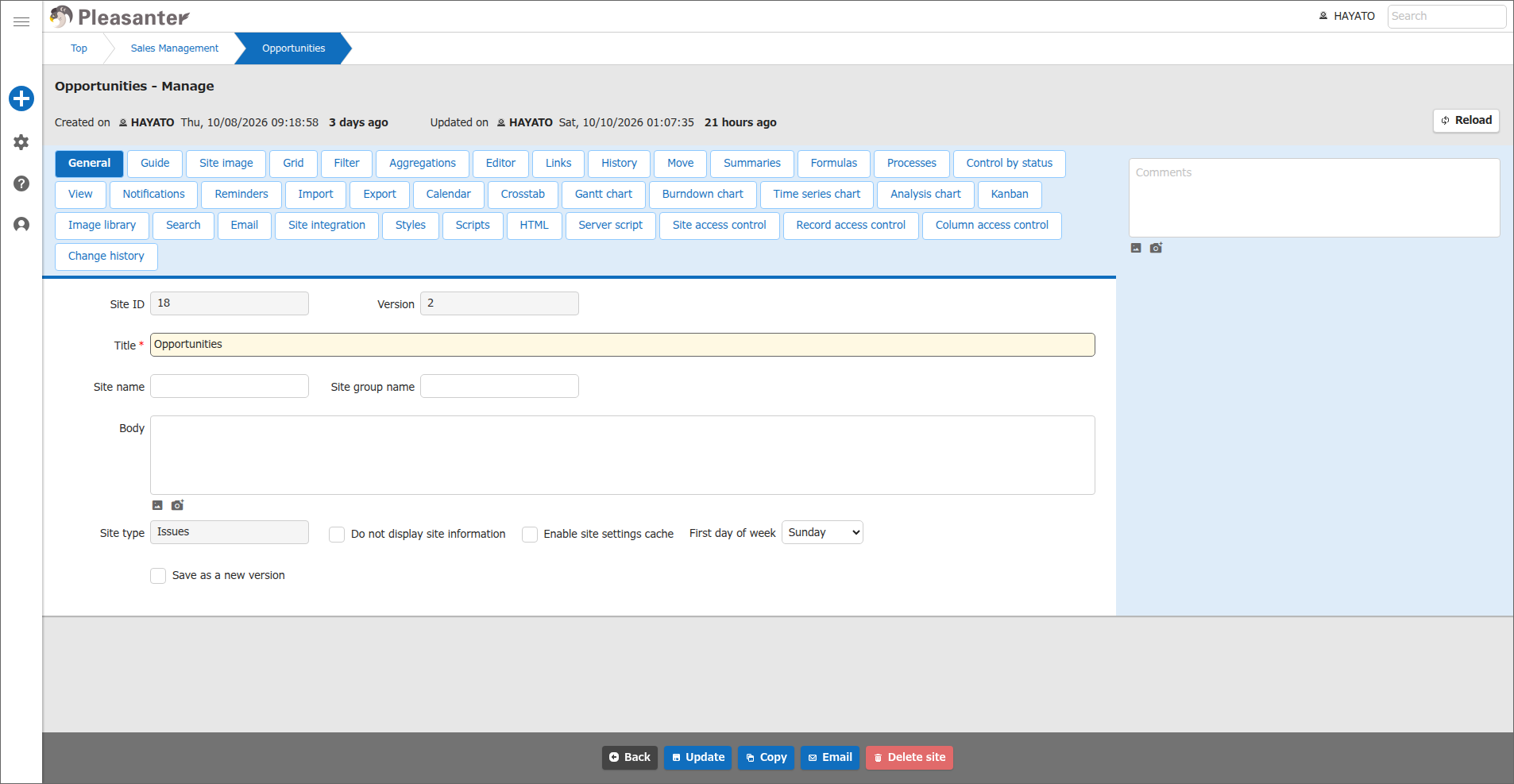Image resolution: width=1514 pixels, height=784 pixels.
Task: Open the Crosstab tab
Action: tap(523, 195)
